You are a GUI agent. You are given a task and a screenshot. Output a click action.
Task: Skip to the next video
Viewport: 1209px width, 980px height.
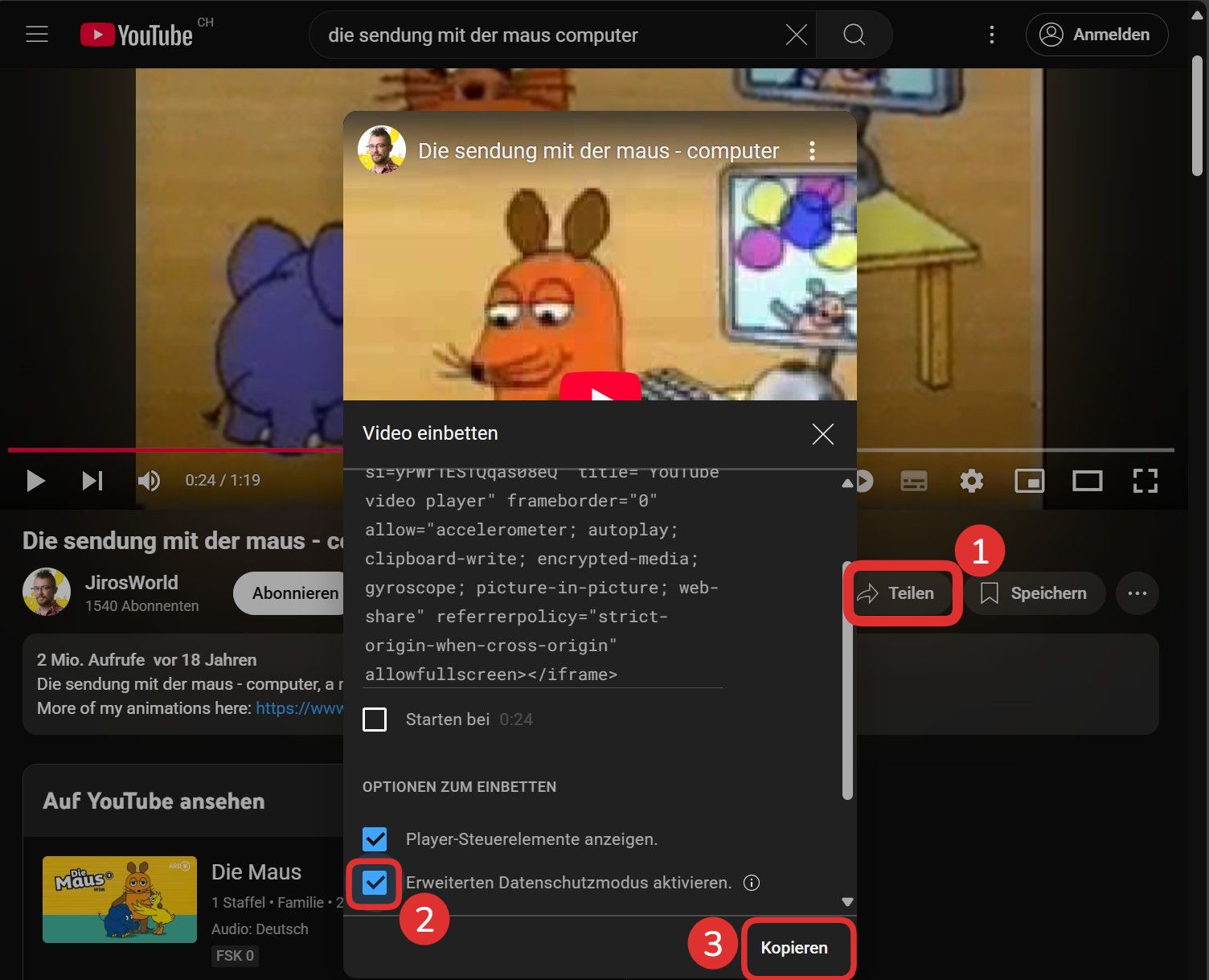(x=92, y=481)
